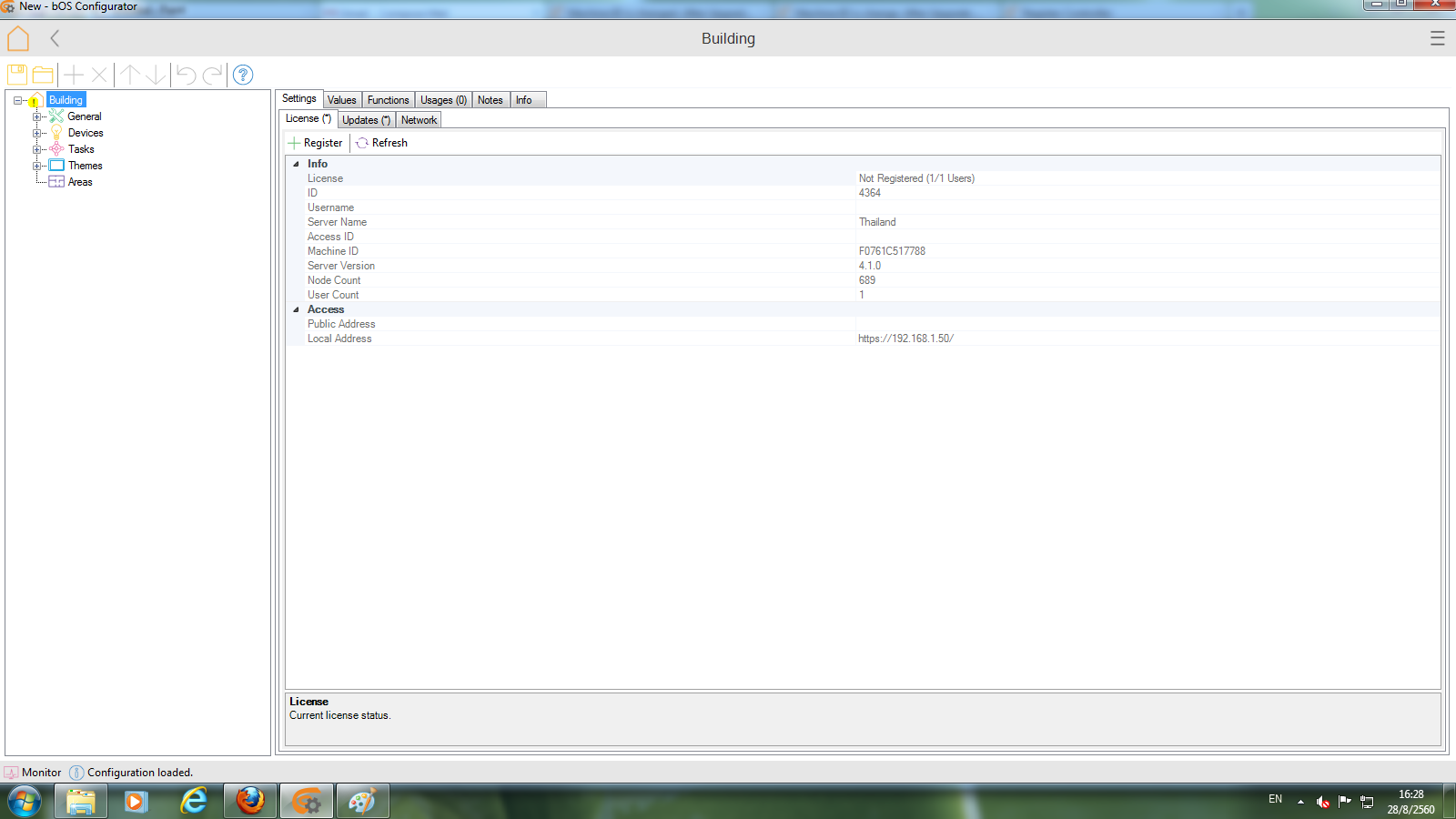This screenshot has width=1456, height=819.
Task: Click the Register button
Action: click(x=316, y=143)
